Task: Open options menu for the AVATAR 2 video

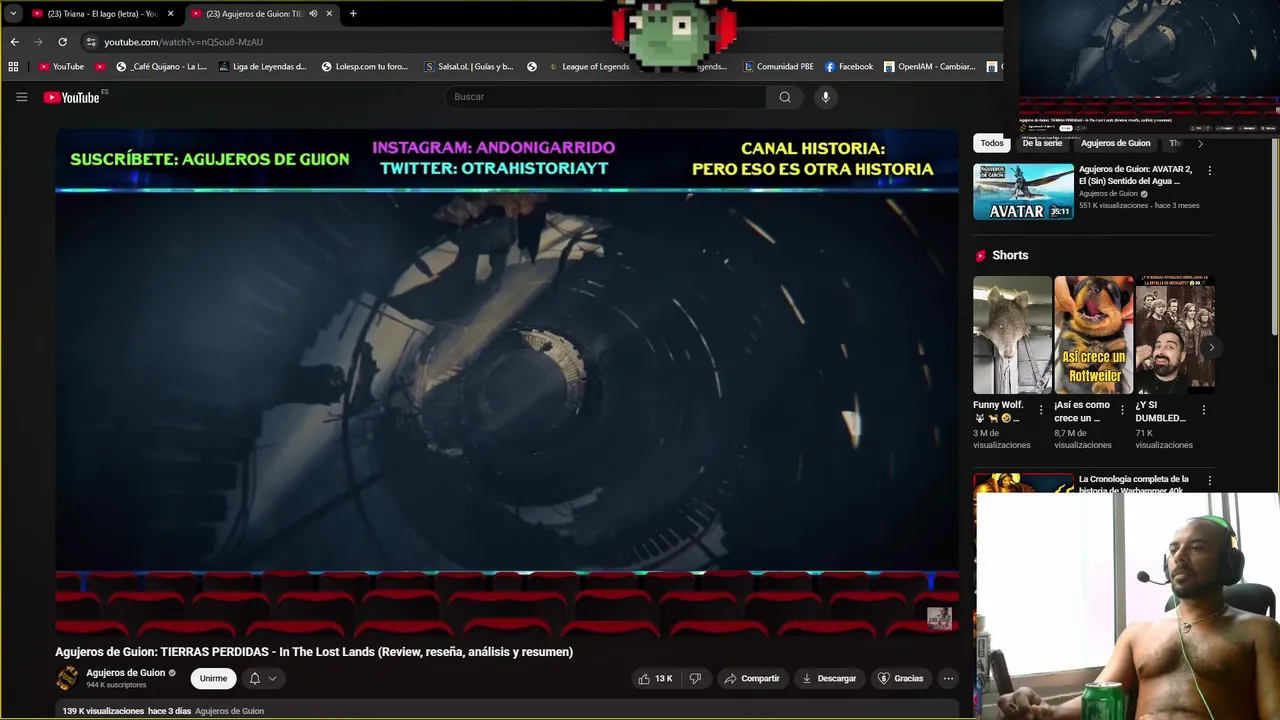Action: point(1209,171)
